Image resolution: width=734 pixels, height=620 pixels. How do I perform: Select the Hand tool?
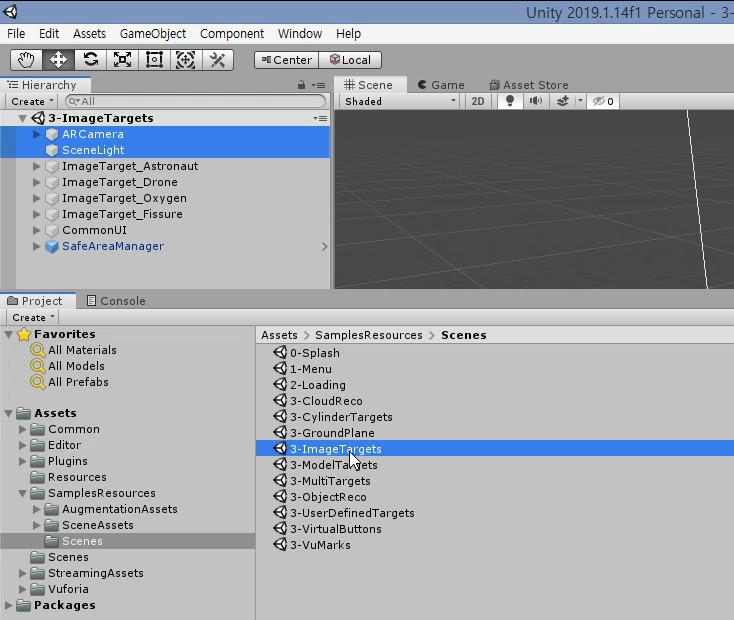coord(26,60)
